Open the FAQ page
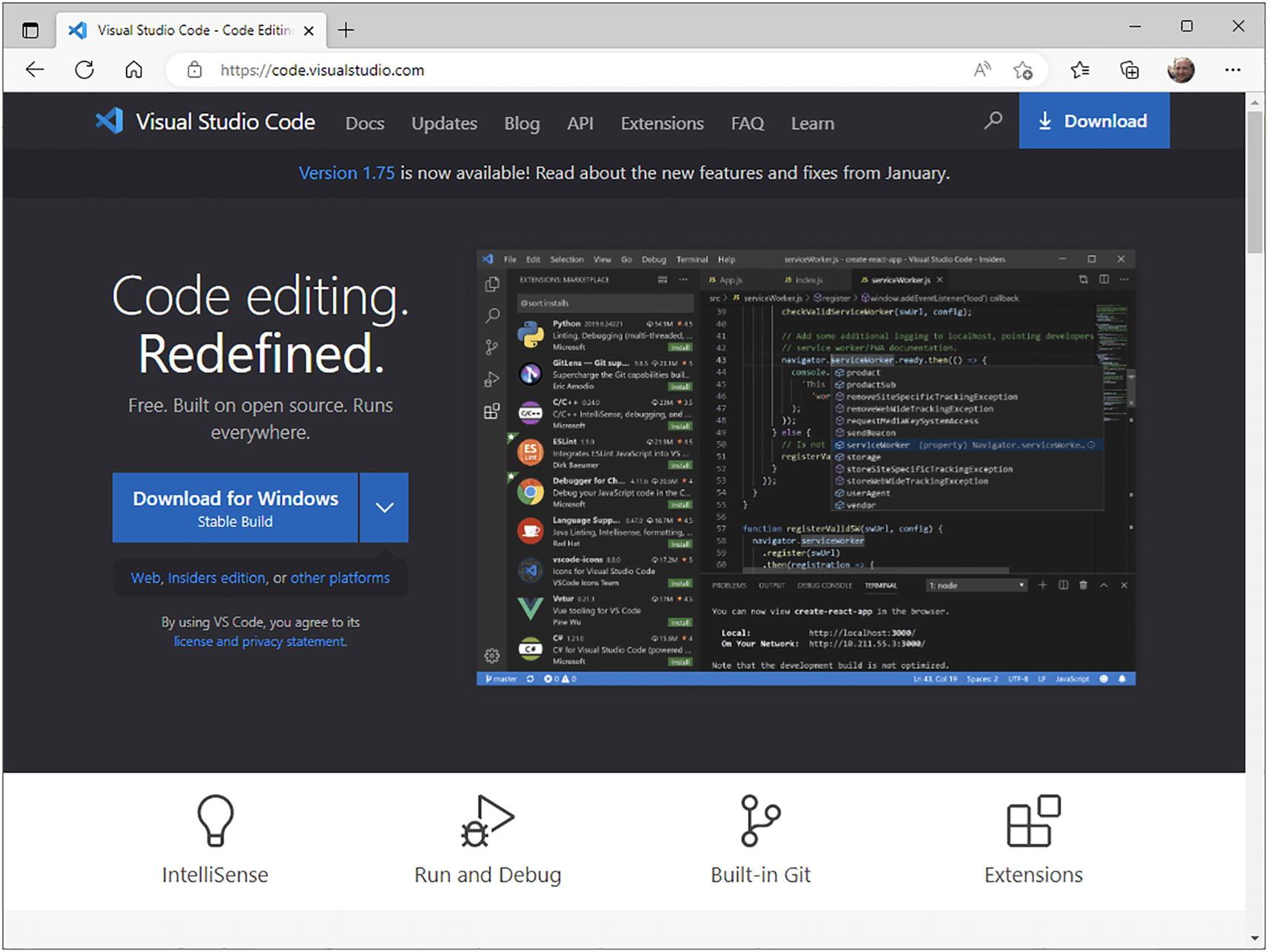Screen dimensions: 1268x952 [x=748, y=124]
